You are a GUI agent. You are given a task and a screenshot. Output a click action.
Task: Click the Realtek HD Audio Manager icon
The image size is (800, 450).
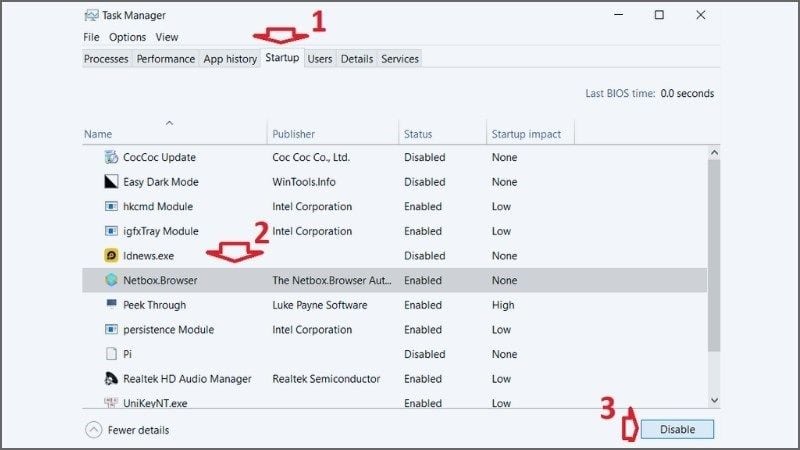[x=111, y=379]
